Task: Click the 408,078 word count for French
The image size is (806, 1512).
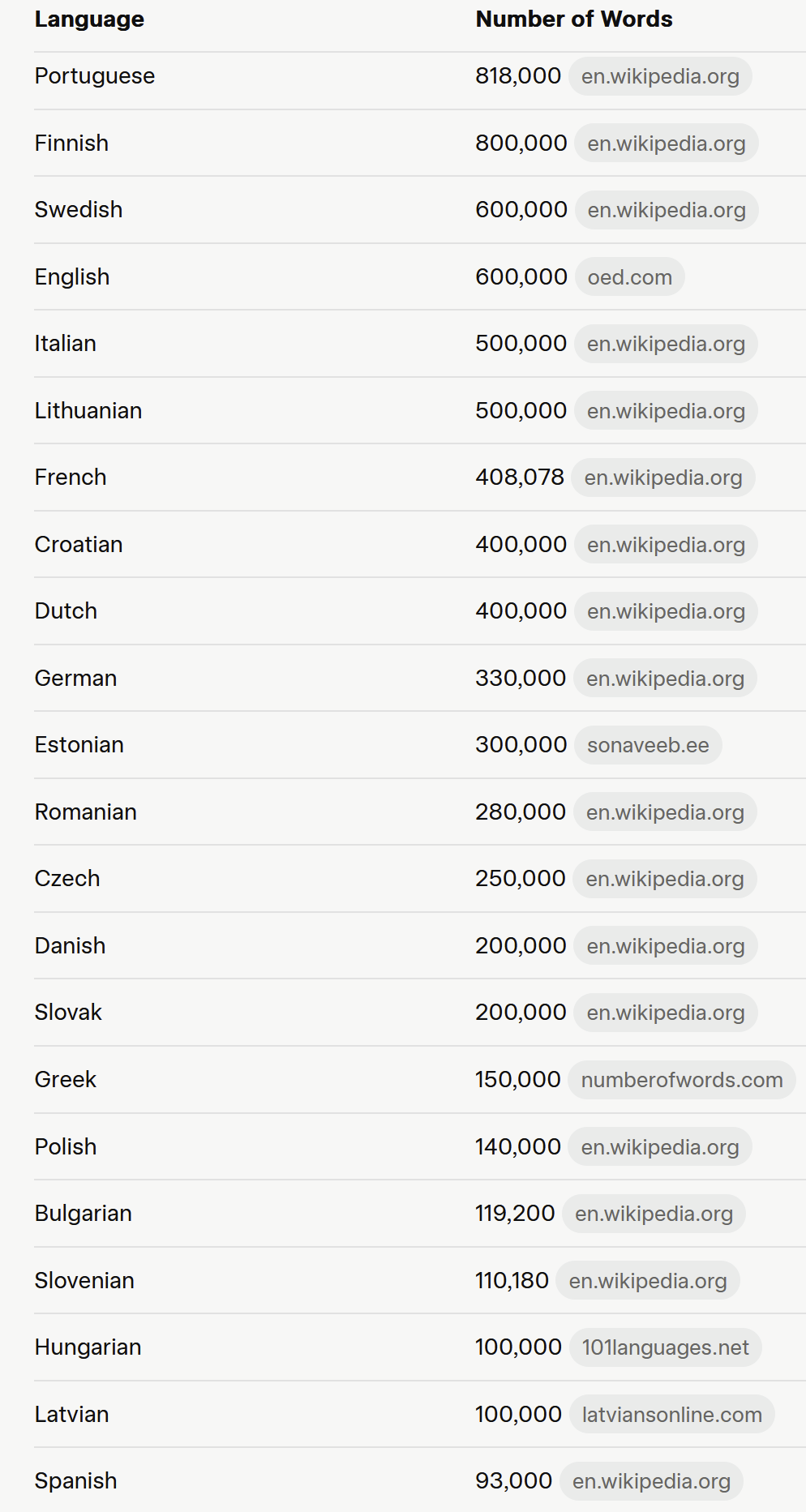Action: coord(519,478)
